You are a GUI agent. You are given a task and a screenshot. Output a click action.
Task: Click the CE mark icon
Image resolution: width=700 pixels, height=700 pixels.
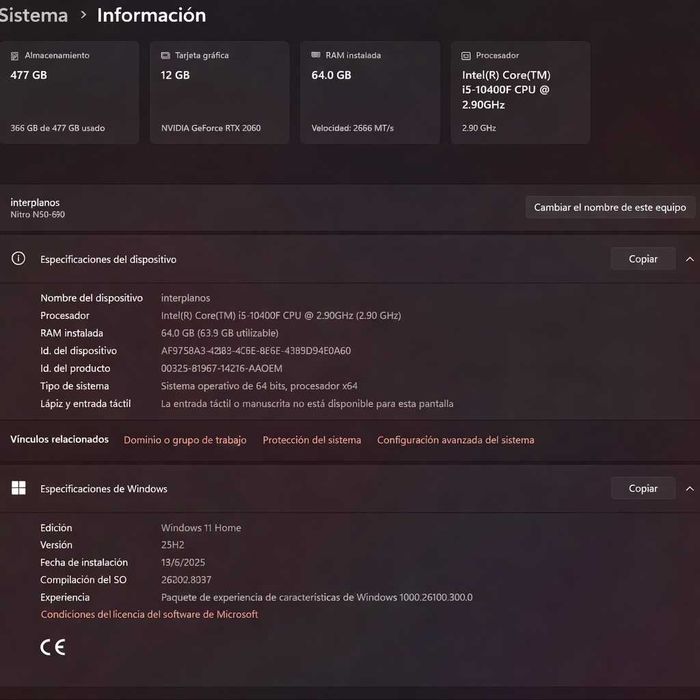[x=53, y=647]
